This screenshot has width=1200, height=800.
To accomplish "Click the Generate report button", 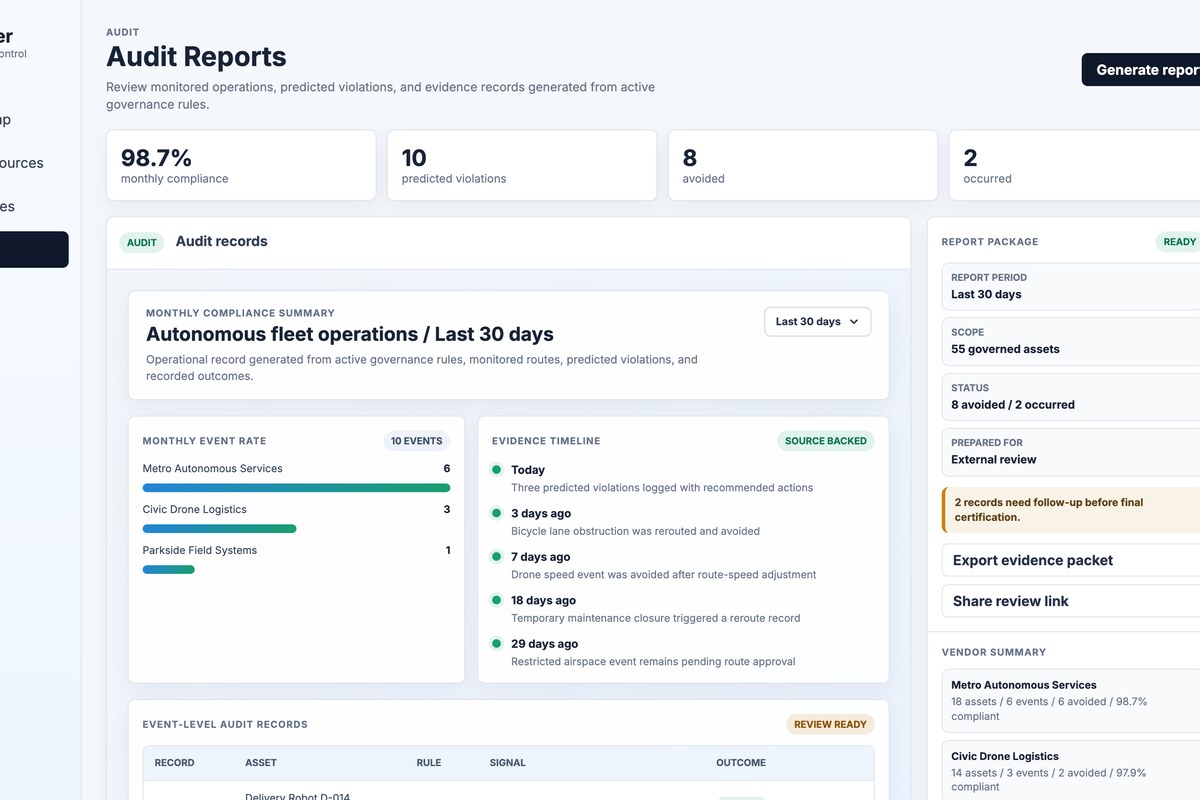I will [1141, 70].
